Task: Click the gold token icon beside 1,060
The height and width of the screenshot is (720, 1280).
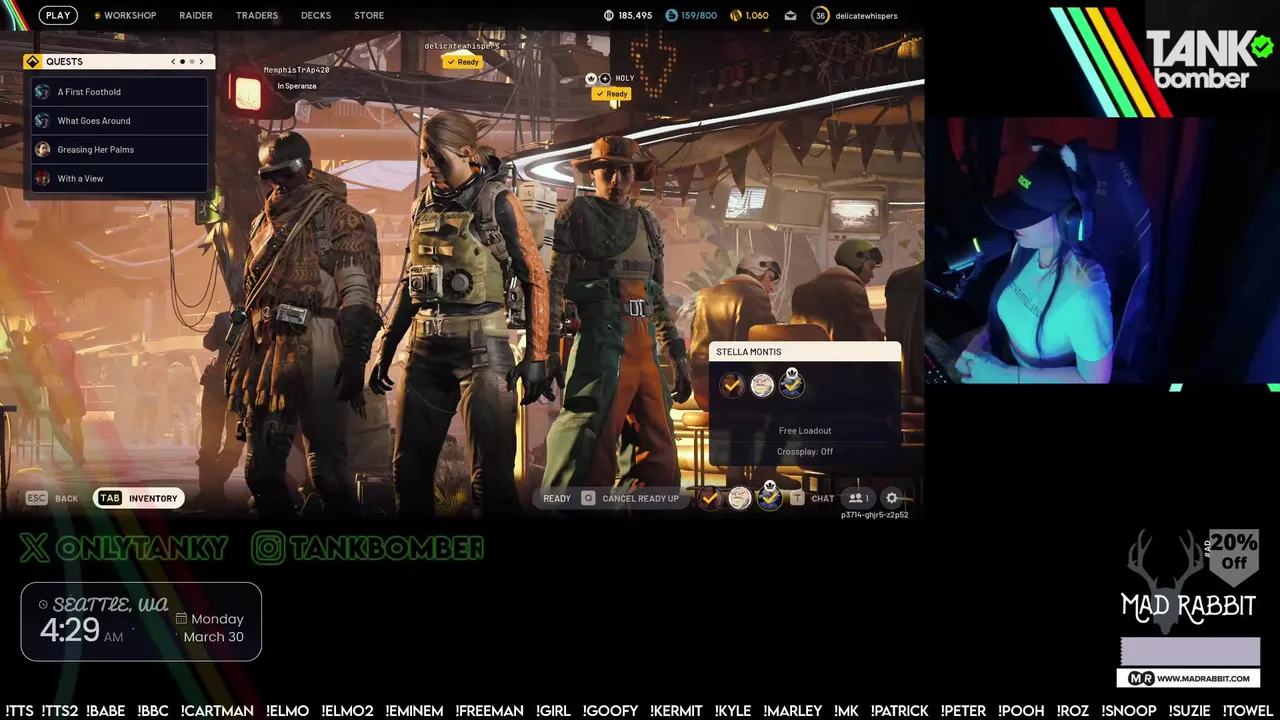Action: [x=736, y=15]
